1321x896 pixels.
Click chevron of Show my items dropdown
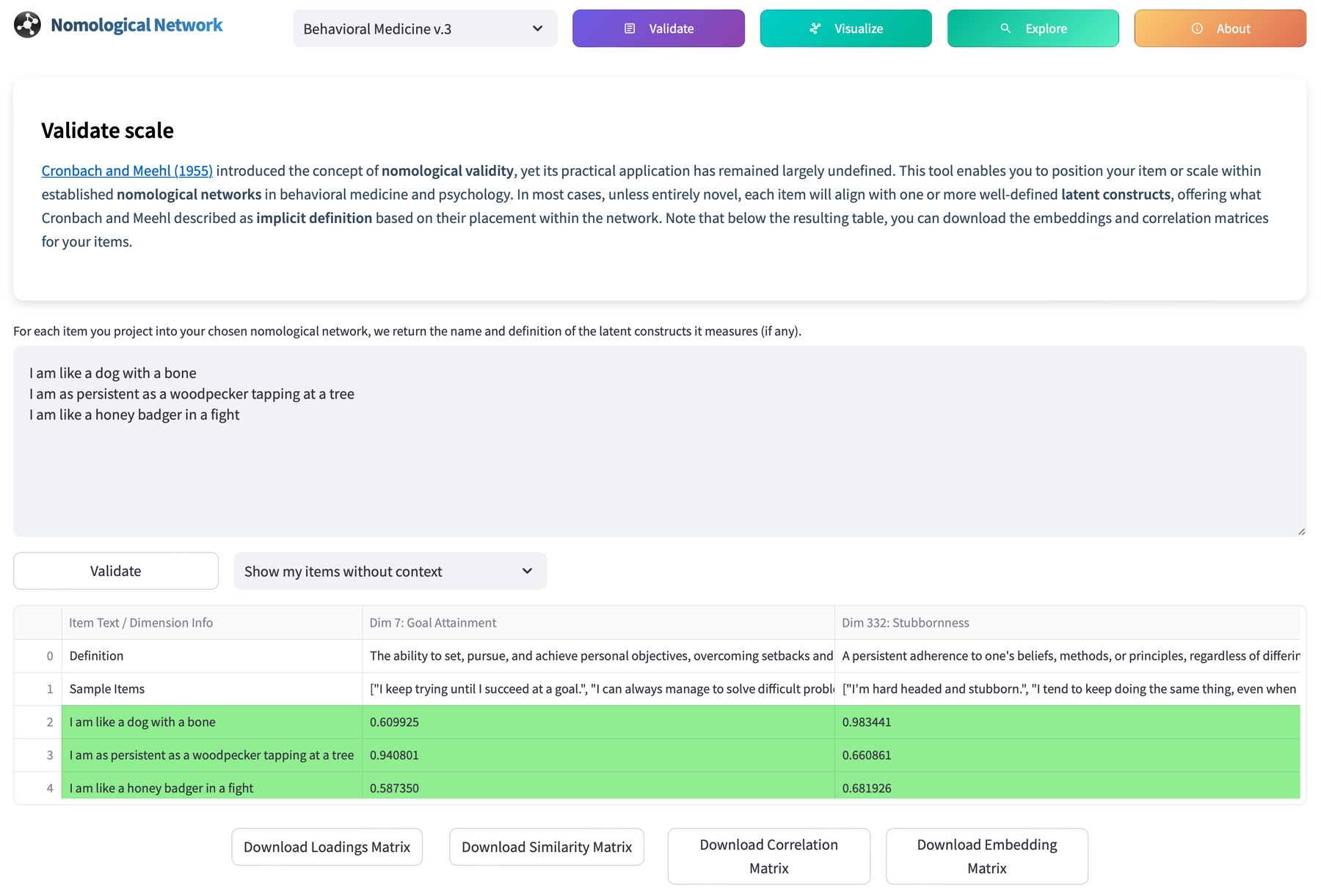tap(527, 571)
